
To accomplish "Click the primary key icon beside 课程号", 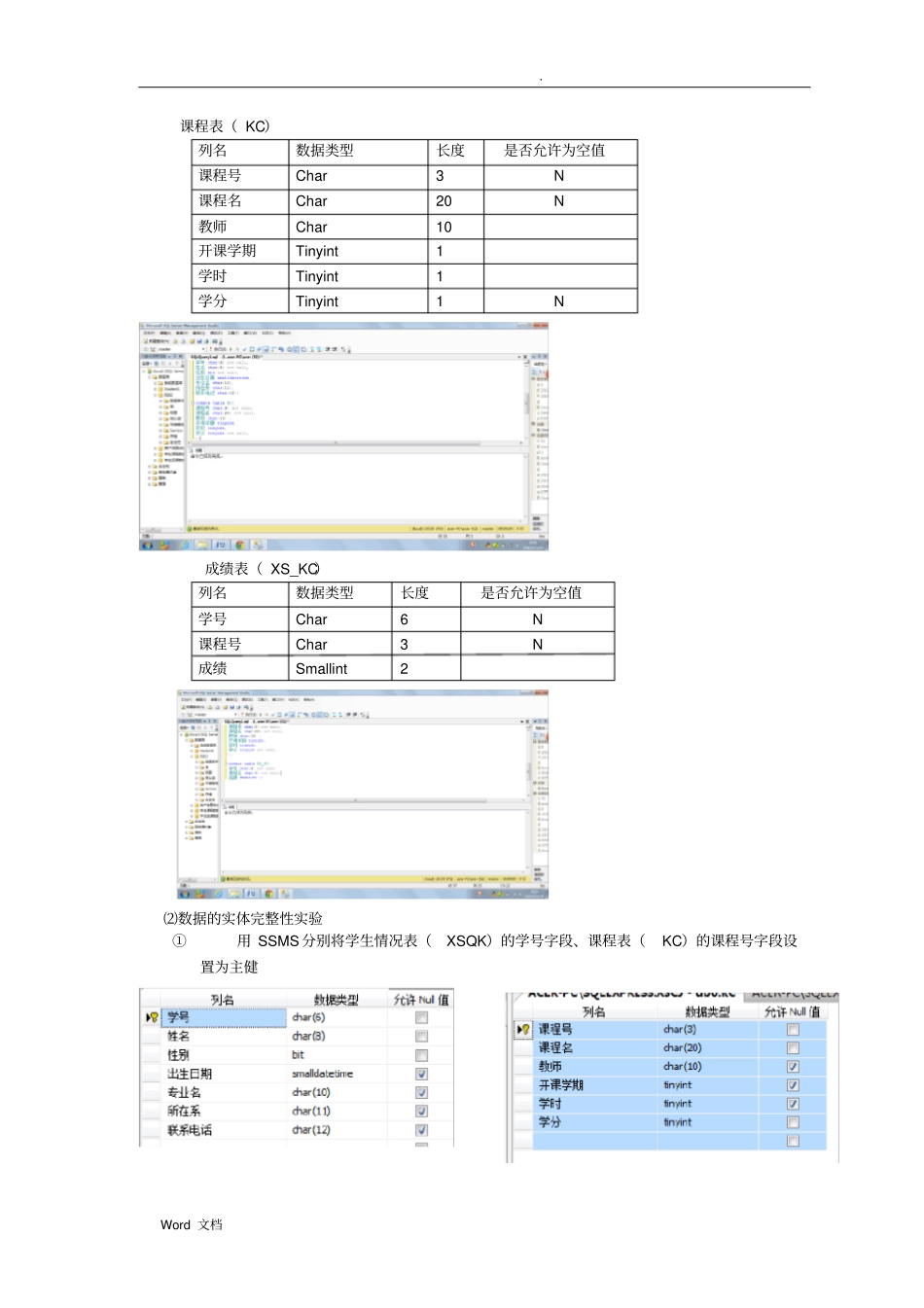I will tap(524, 1029).
